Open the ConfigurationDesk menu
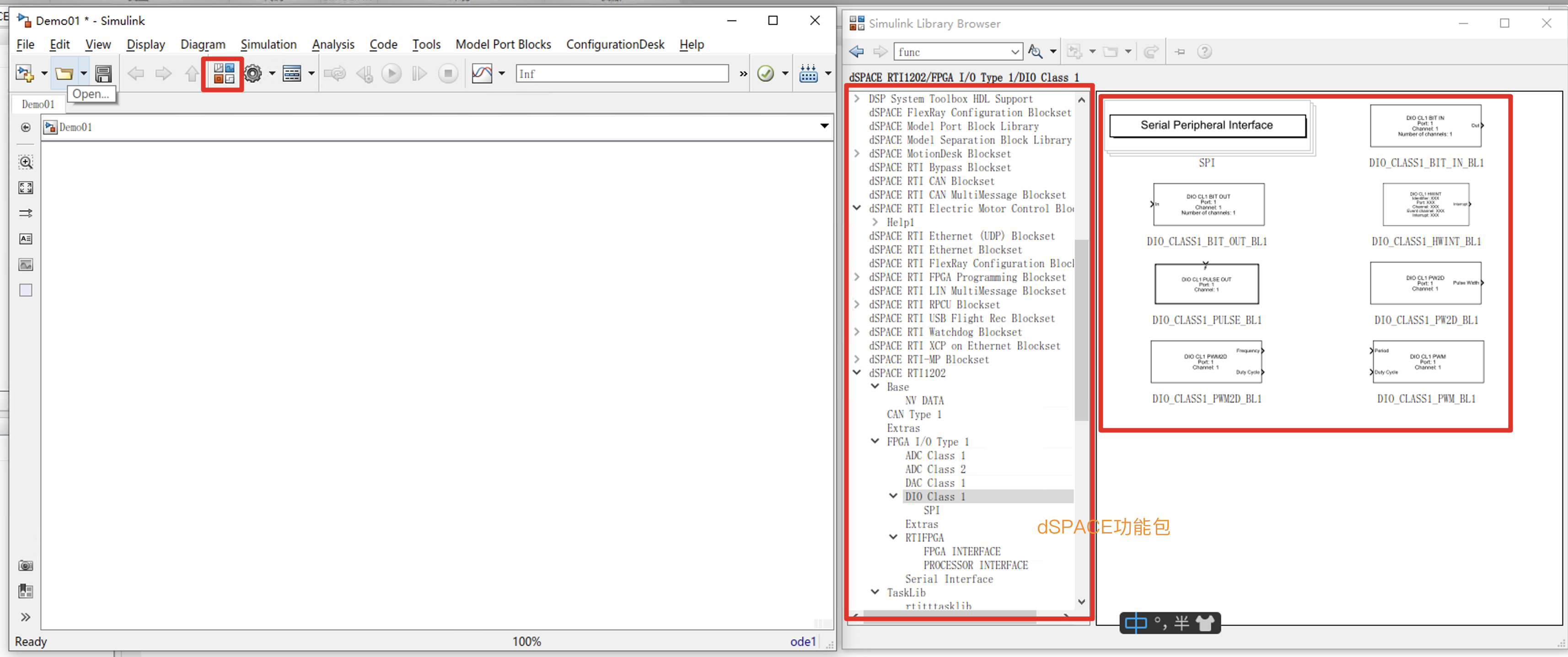The width and height of the screenshot is (1568, 657). click(x=615, y=44)
